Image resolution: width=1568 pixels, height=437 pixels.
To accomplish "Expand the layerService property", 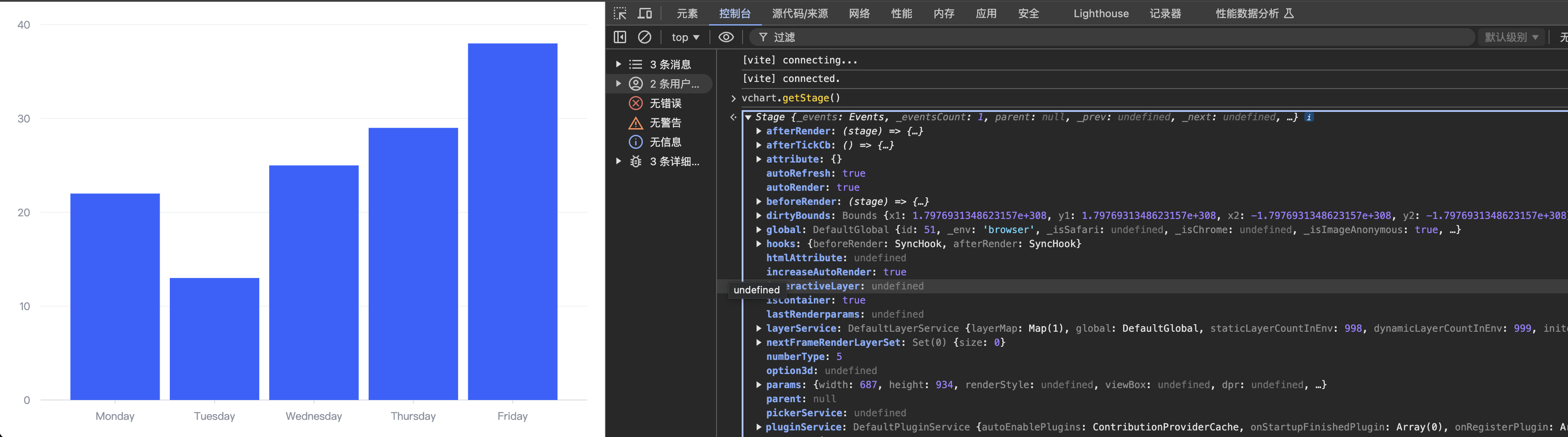I will tap(758, 328).
